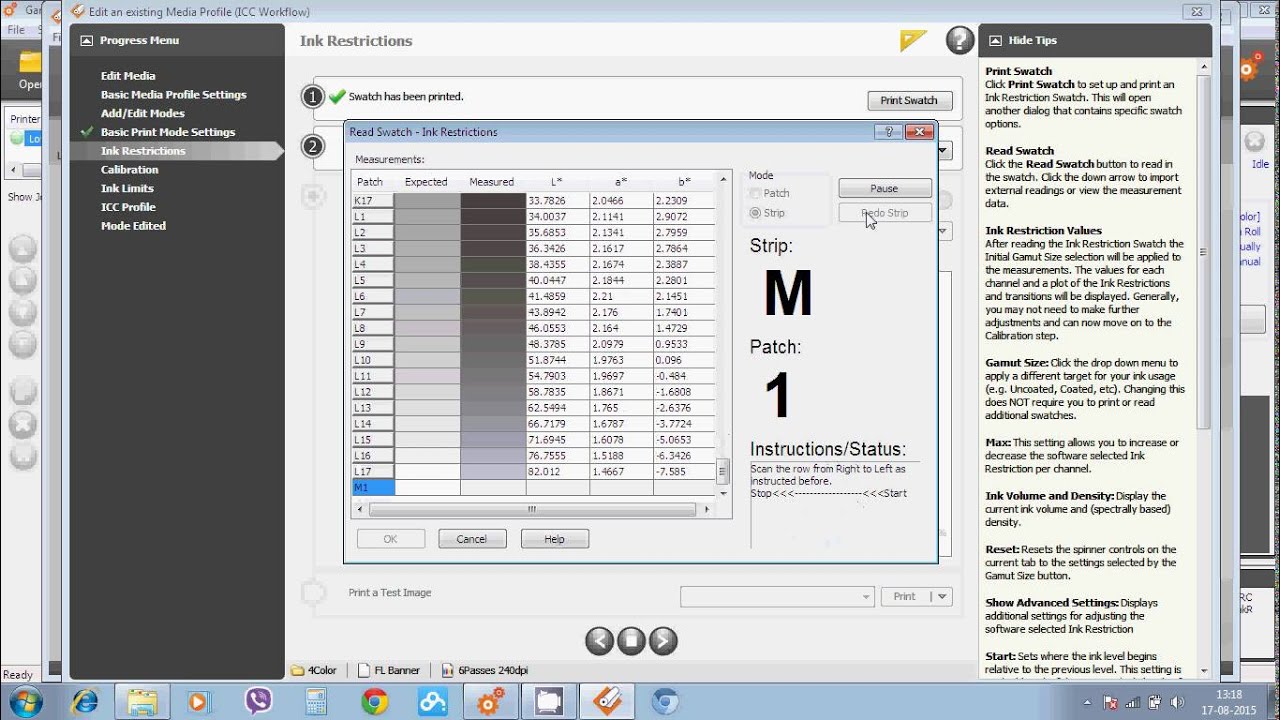This screenshot has height=720, width=1280.
Task: Go to the Mode Edited step
Action: click(x=133, y=226)
